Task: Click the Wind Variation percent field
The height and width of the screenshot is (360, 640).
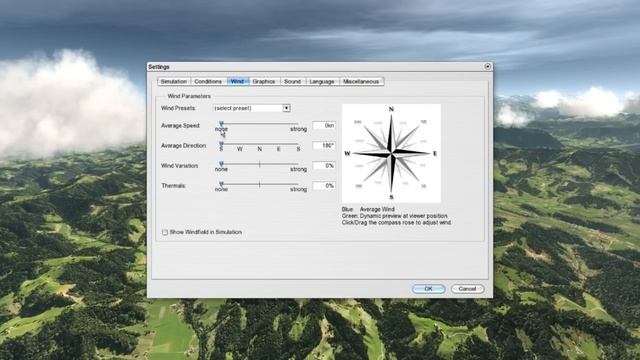Action: 324,166
